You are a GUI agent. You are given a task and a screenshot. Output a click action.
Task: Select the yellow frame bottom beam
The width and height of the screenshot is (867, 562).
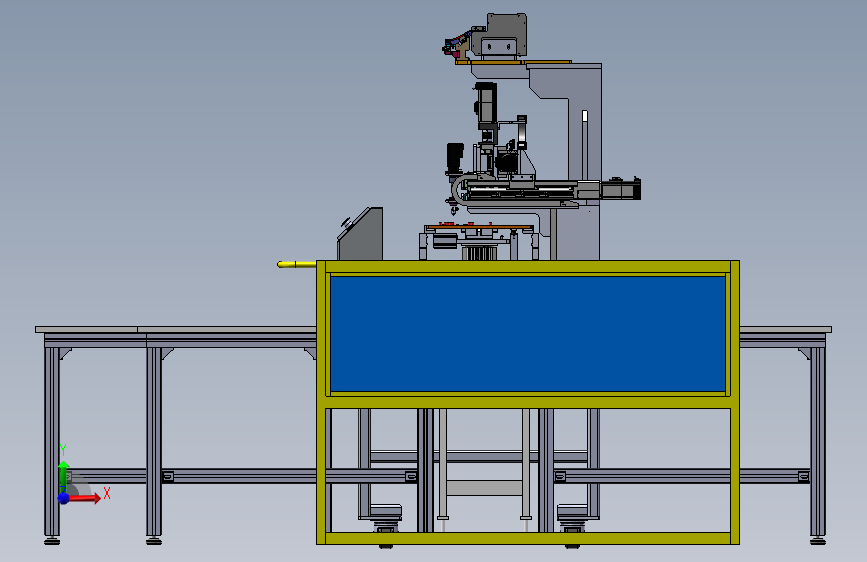tap(528, 538)
